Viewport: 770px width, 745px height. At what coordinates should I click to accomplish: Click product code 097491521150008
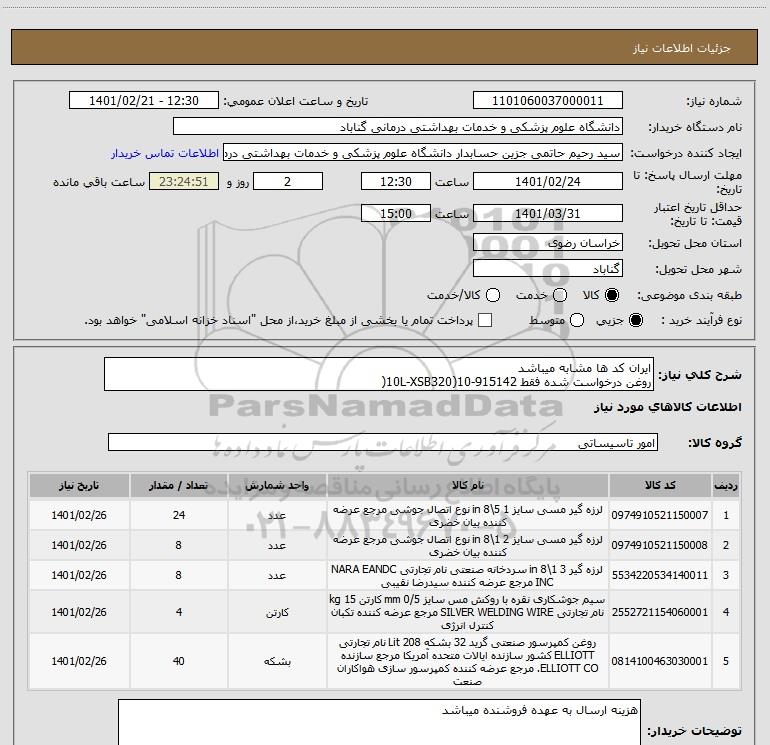pyautogui.click(x=660, y=545)
